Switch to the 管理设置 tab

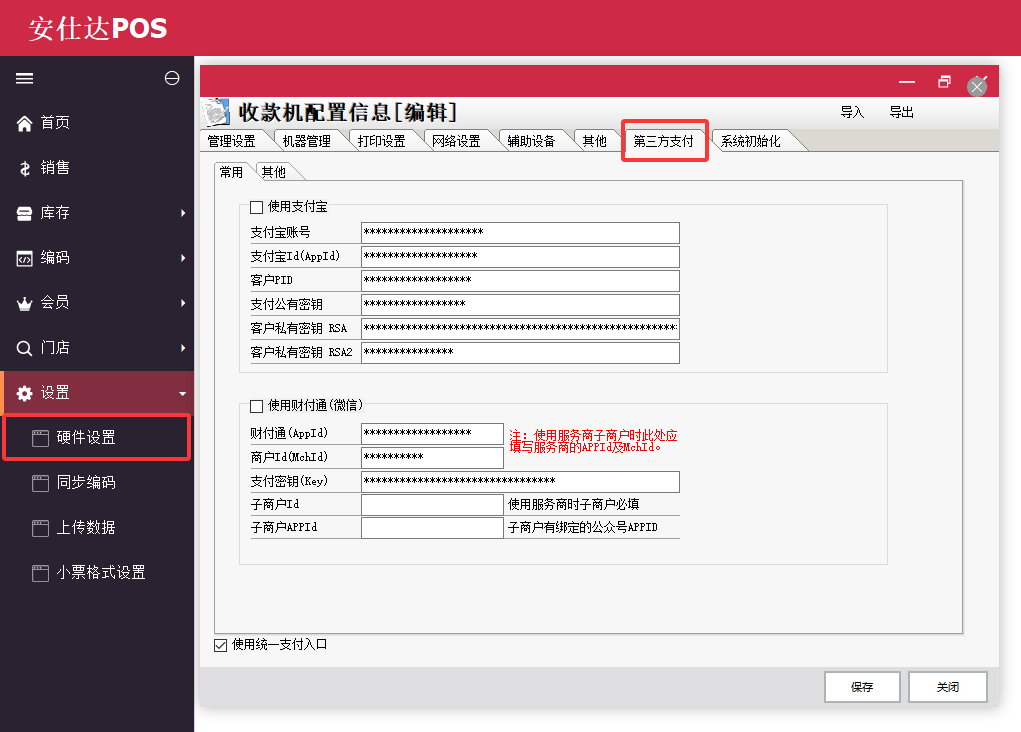(x=232, y=141)
